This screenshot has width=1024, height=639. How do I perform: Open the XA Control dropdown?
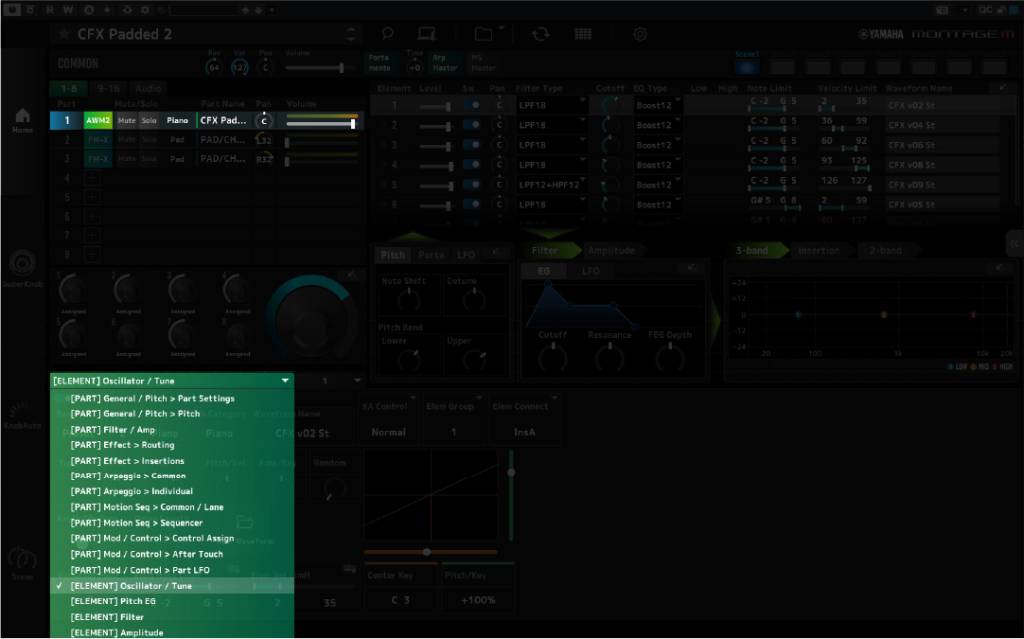[389, 432]
